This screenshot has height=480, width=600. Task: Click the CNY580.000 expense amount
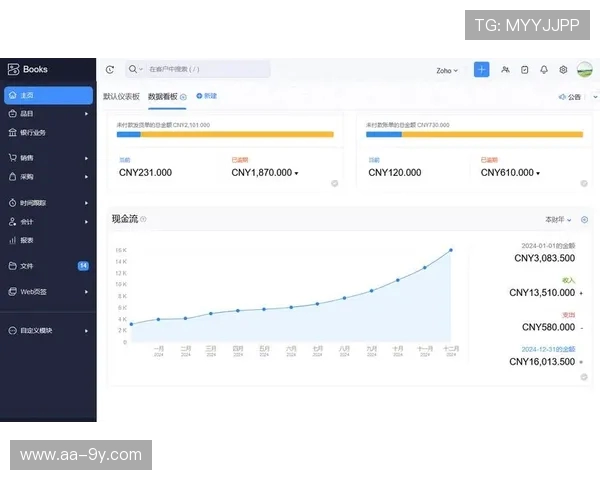tap(548, 327)
